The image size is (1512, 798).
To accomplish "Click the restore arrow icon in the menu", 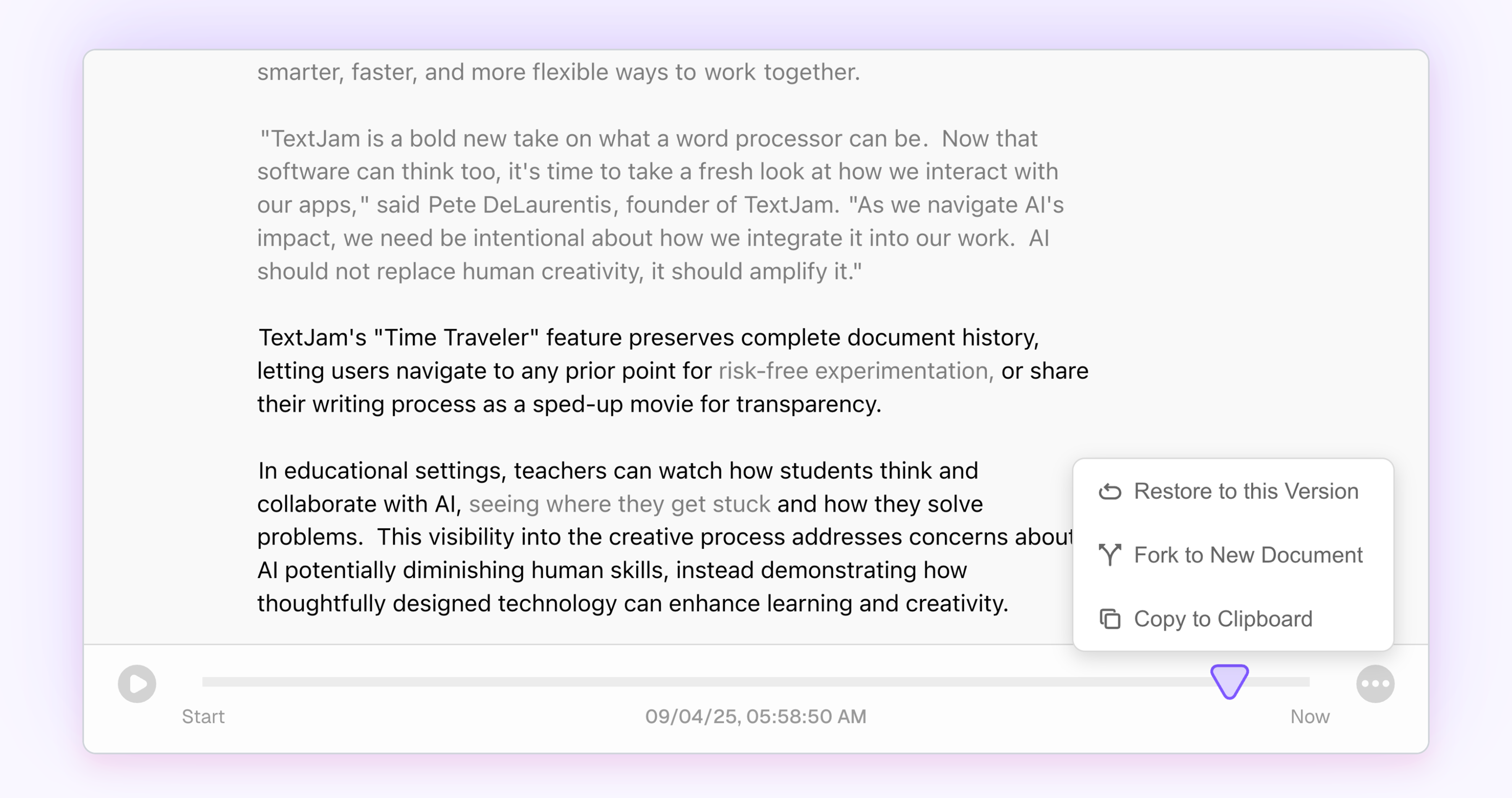I will (1109, 491).
